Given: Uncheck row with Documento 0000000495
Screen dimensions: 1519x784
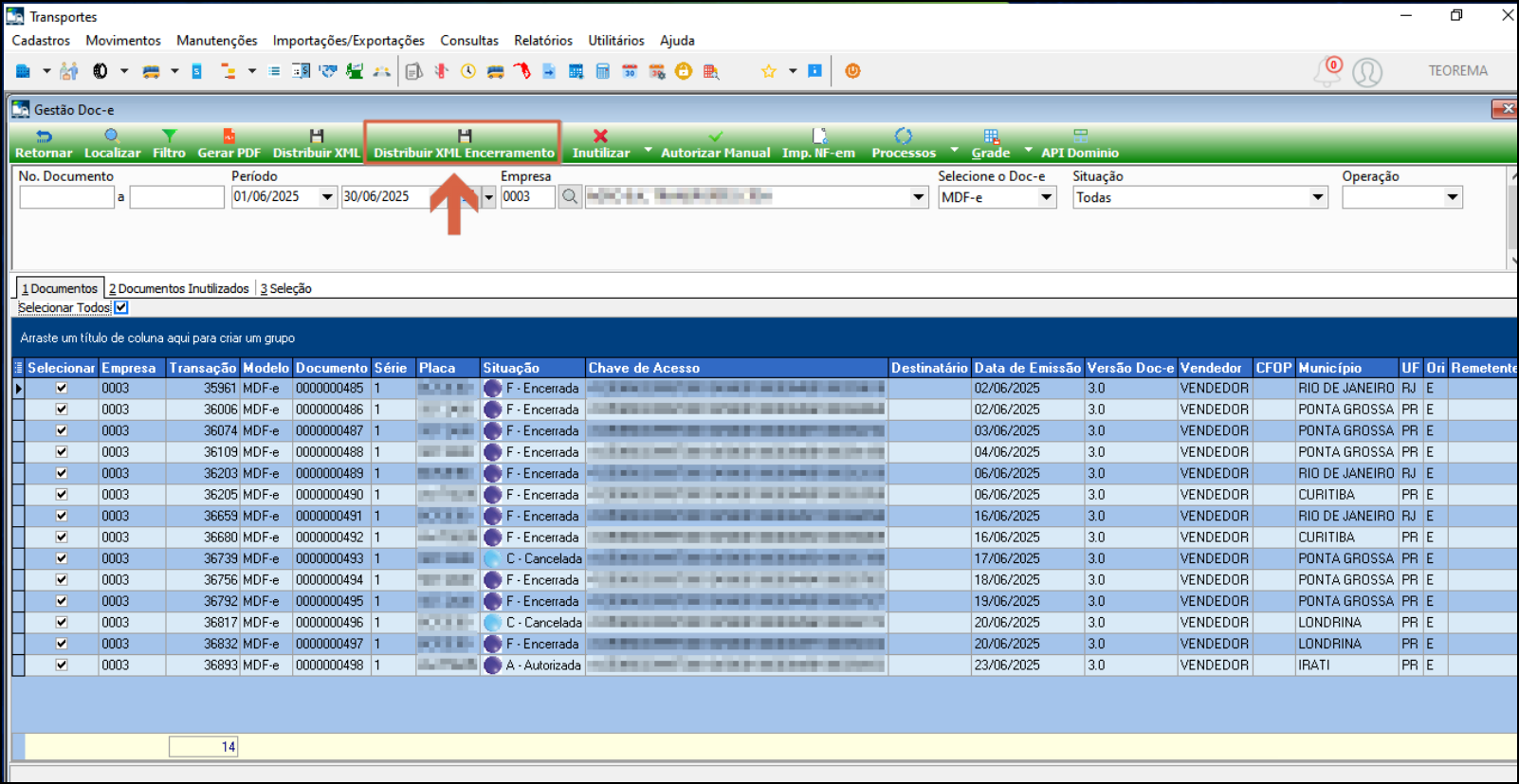Looking at the screenshot, I should [x=62, y=601].
